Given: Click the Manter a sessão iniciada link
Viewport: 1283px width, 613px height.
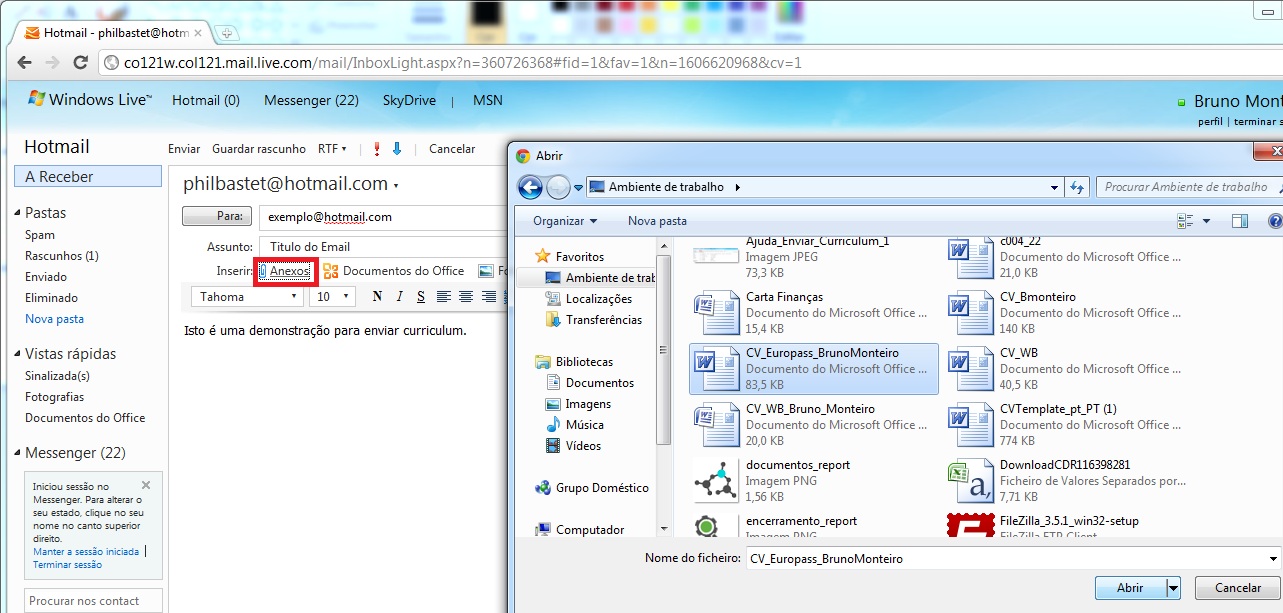Looking at the screenshot, I should 86,552.
